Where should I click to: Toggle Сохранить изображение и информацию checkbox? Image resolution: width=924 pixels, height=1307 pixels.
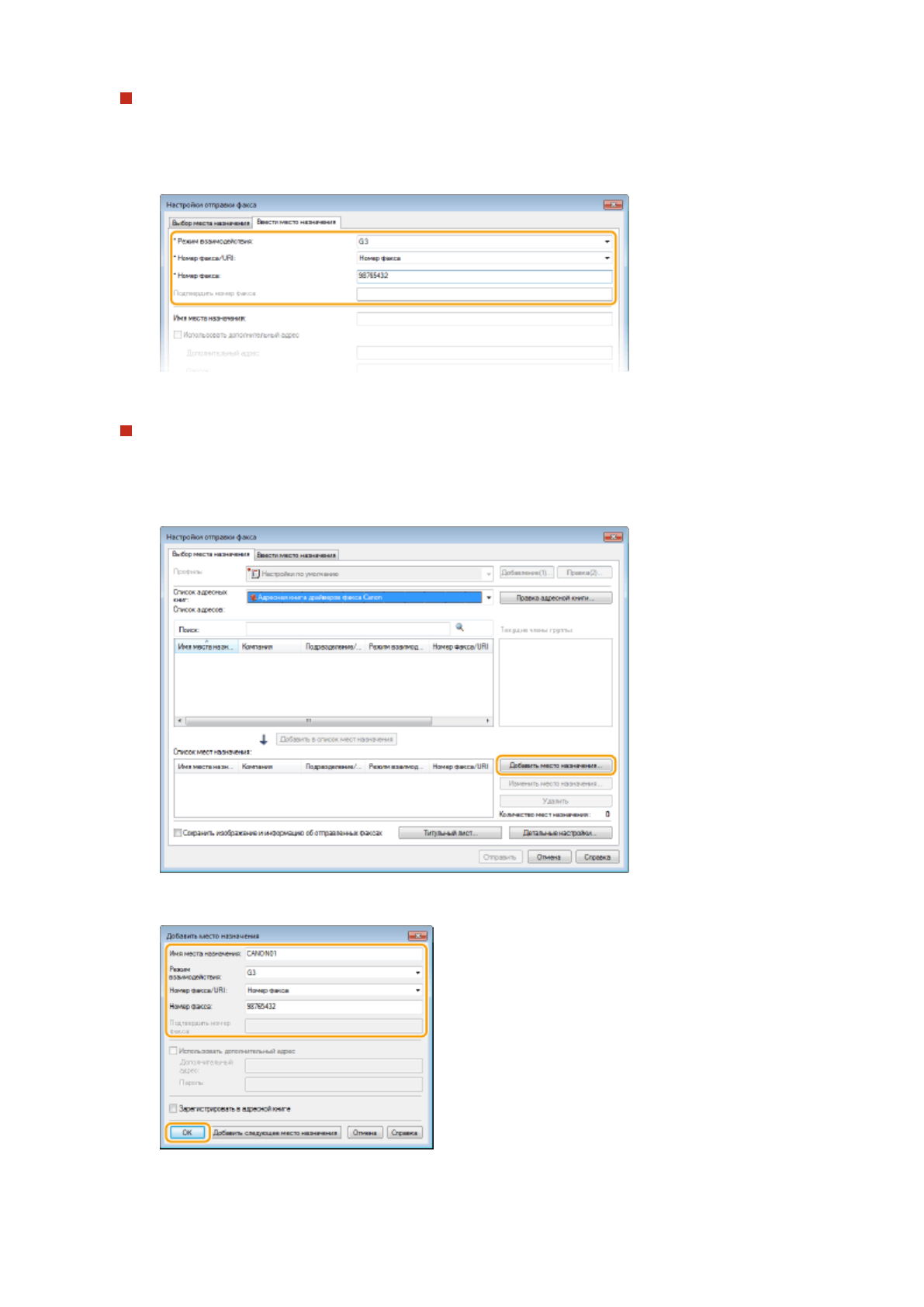click(x=178, y=833)
